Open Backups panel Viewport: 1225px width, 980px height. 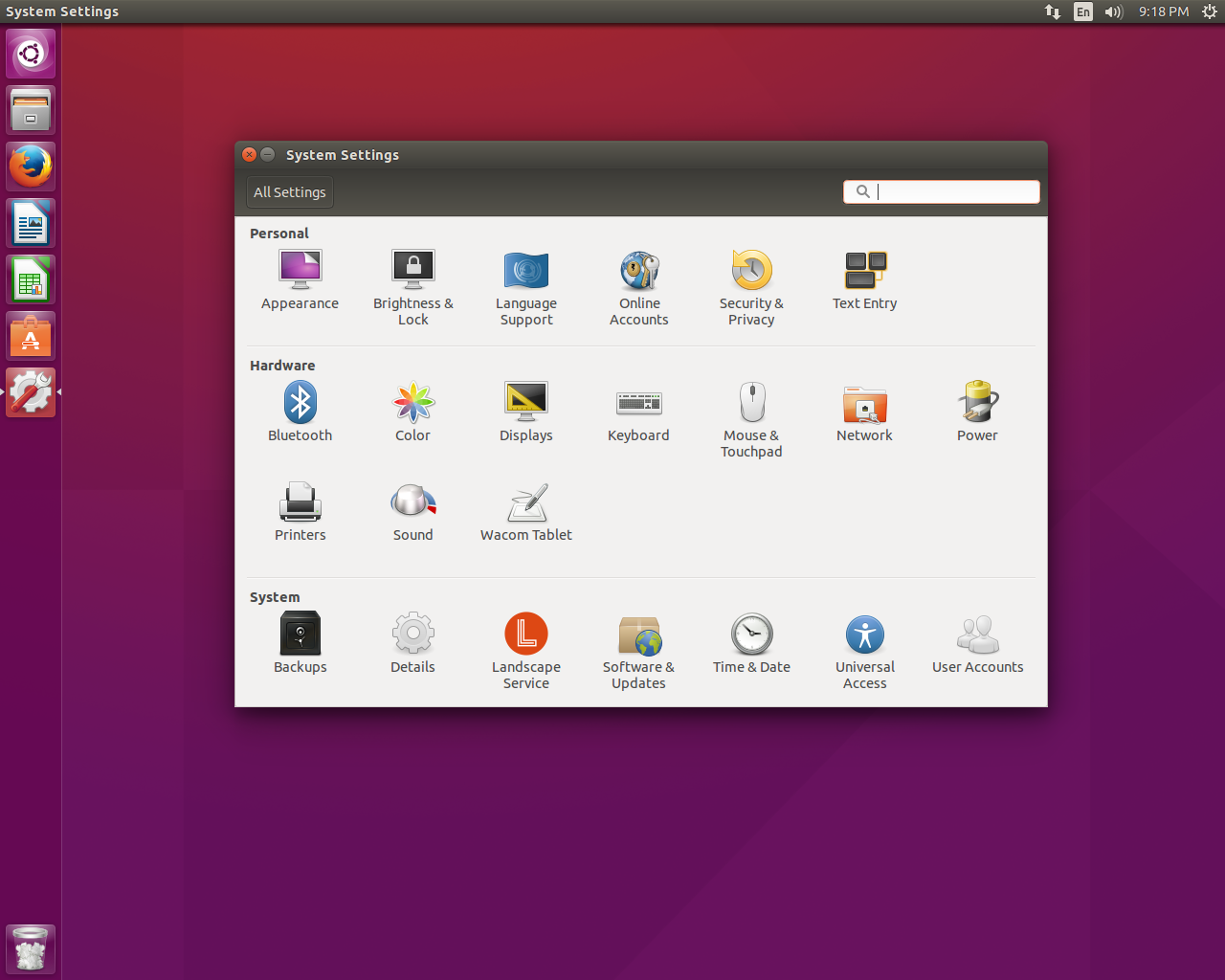(300, 644)
